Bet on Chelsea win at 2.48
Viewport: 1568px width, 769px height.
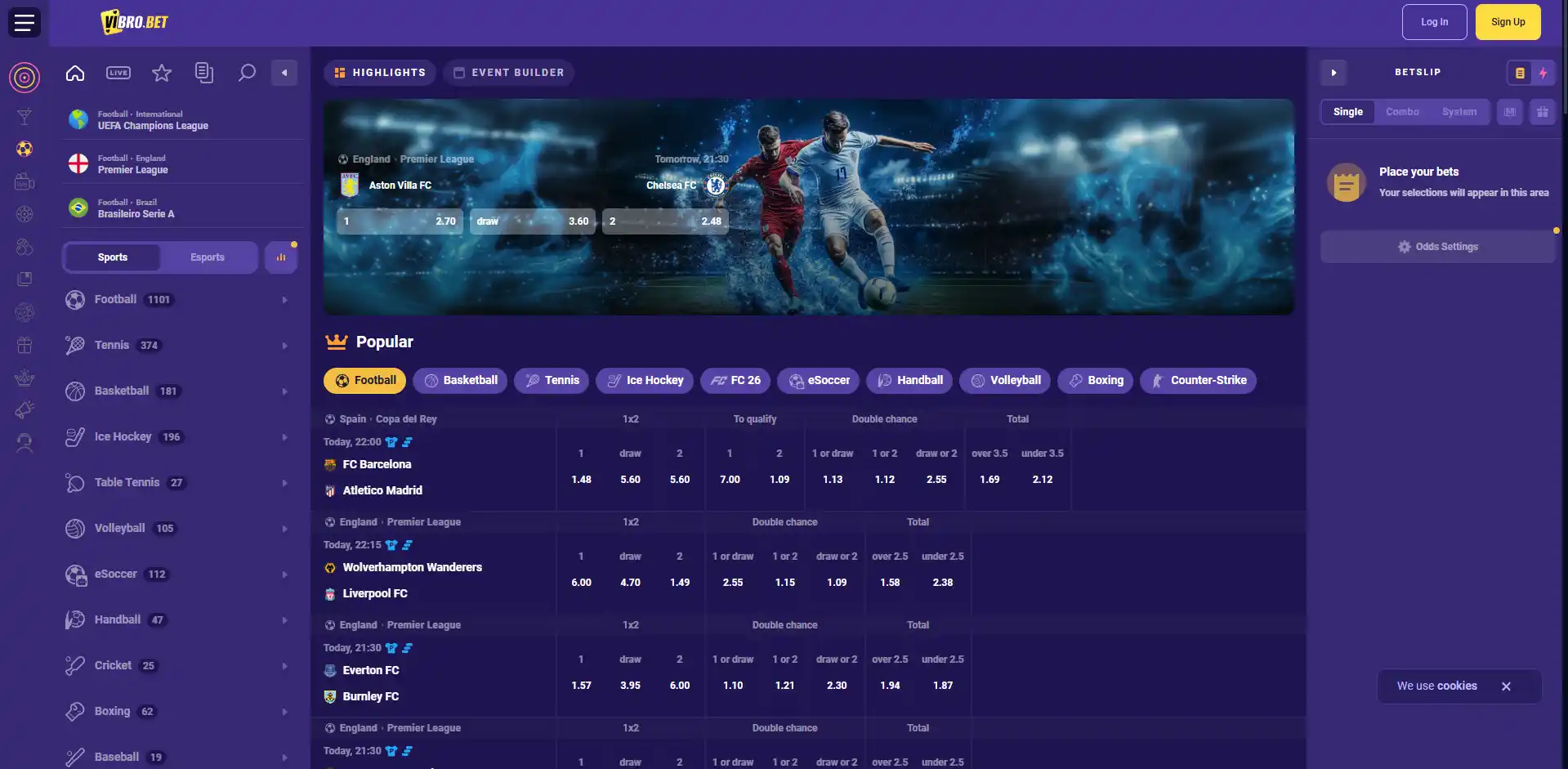(665, 221)
